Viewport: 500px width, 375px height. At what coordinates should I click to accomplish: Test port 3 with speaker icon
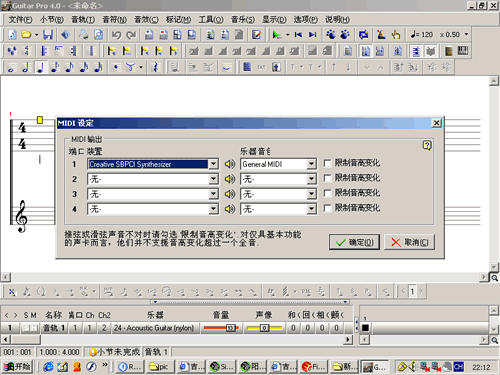(x=230, y=194)
